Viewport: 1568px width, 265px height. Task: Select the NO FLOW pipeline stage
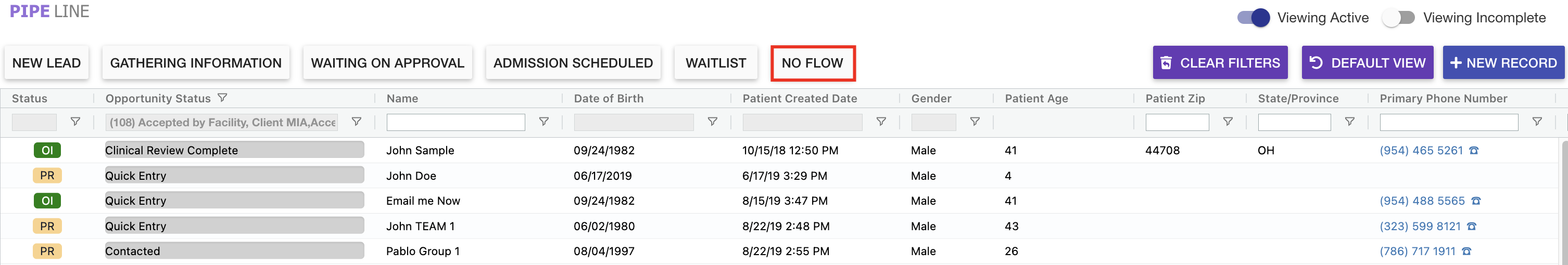[x=812, y=63]
